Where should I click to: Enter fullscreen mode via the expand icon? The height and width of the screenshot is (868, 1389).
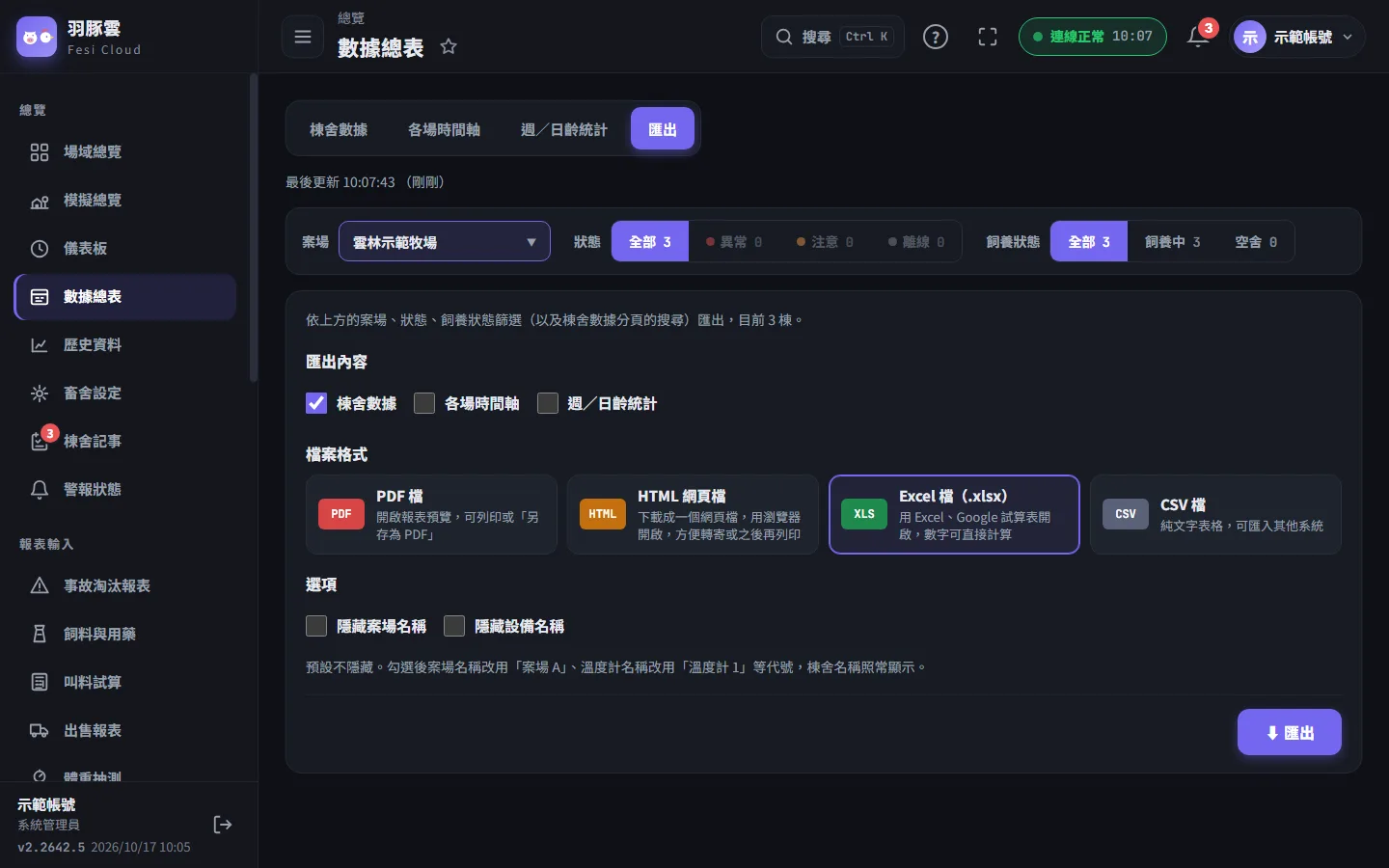(988, 37)
